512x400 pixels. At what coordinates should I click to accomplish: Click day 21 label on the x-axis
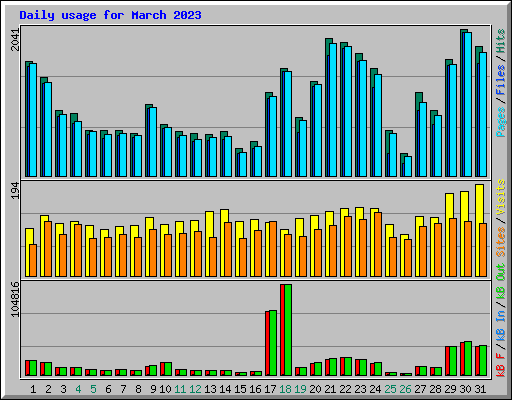click(x=330, y=389)
